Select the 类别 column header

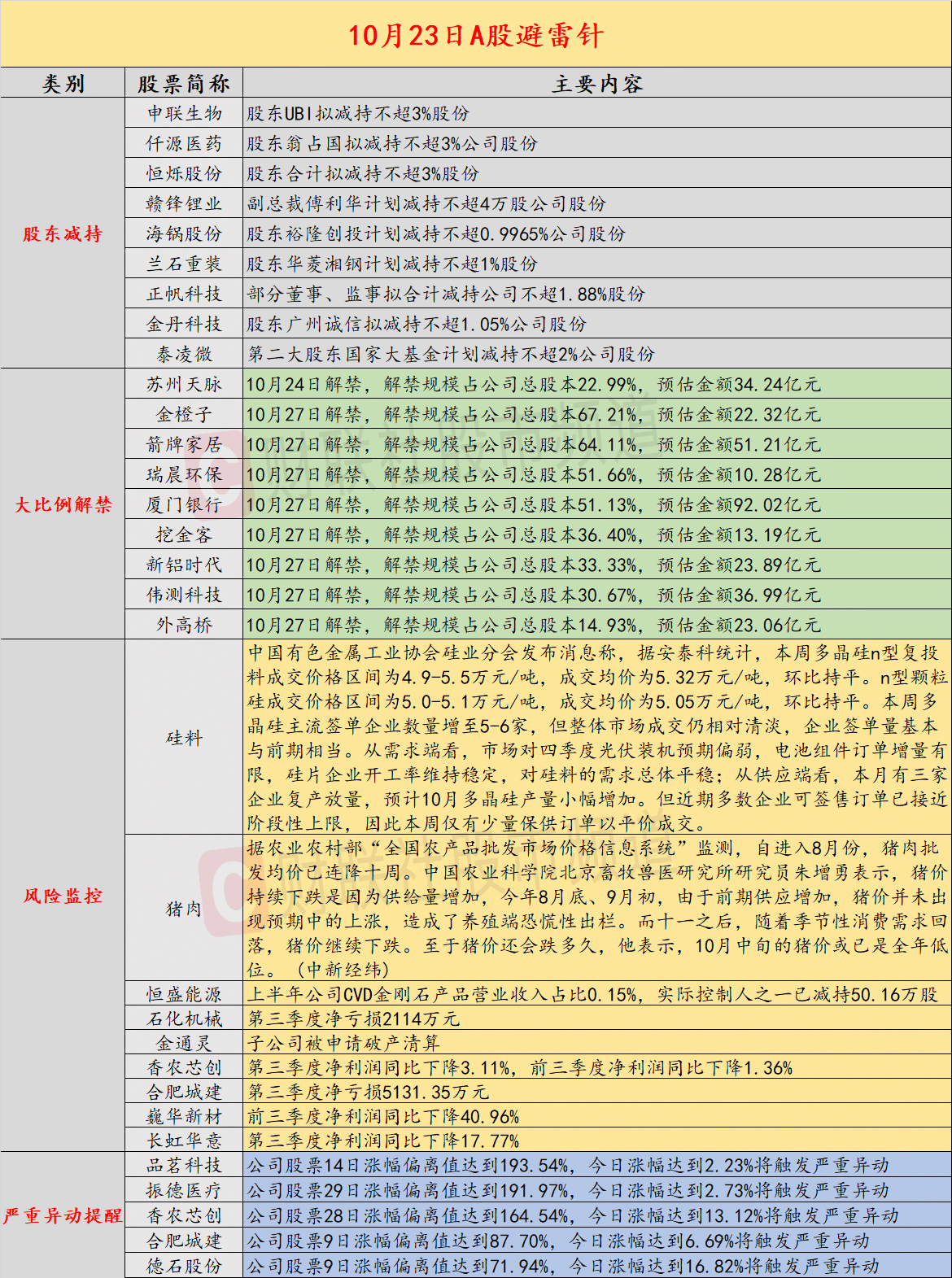pos(63,84)
